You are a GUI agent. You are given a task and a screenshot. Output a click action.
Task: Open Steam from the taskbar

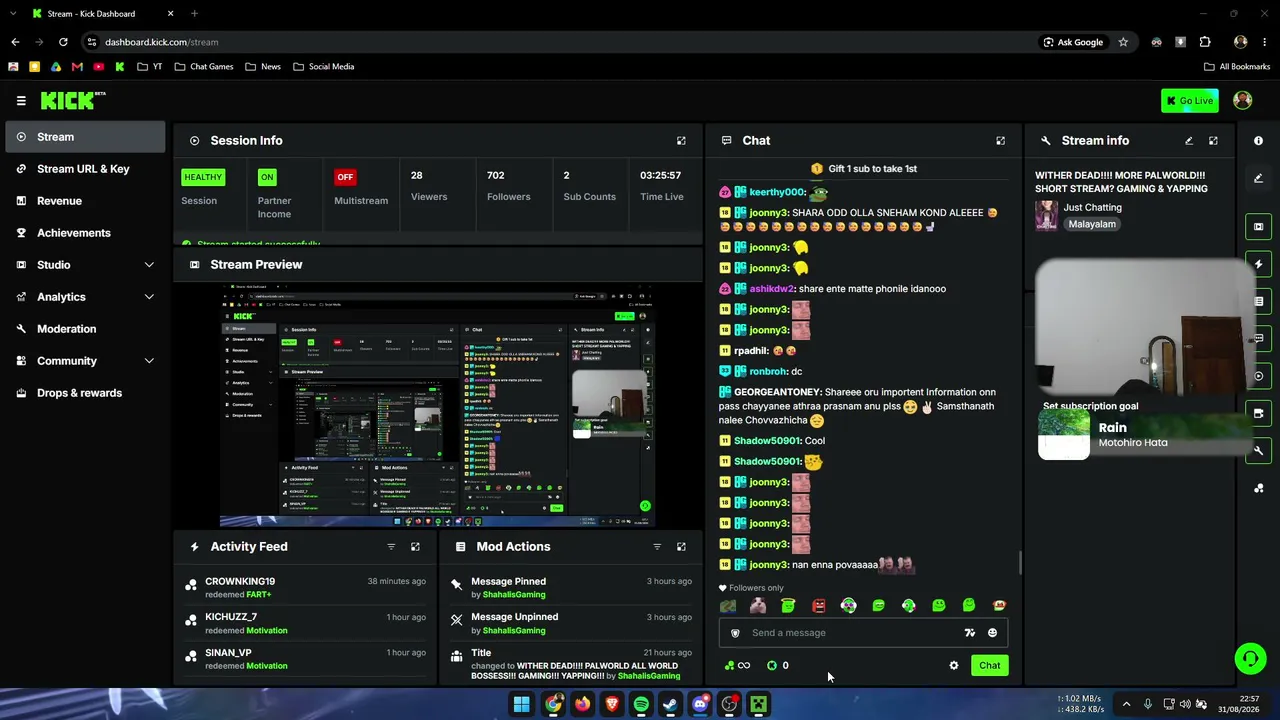[x=670, y=705]
